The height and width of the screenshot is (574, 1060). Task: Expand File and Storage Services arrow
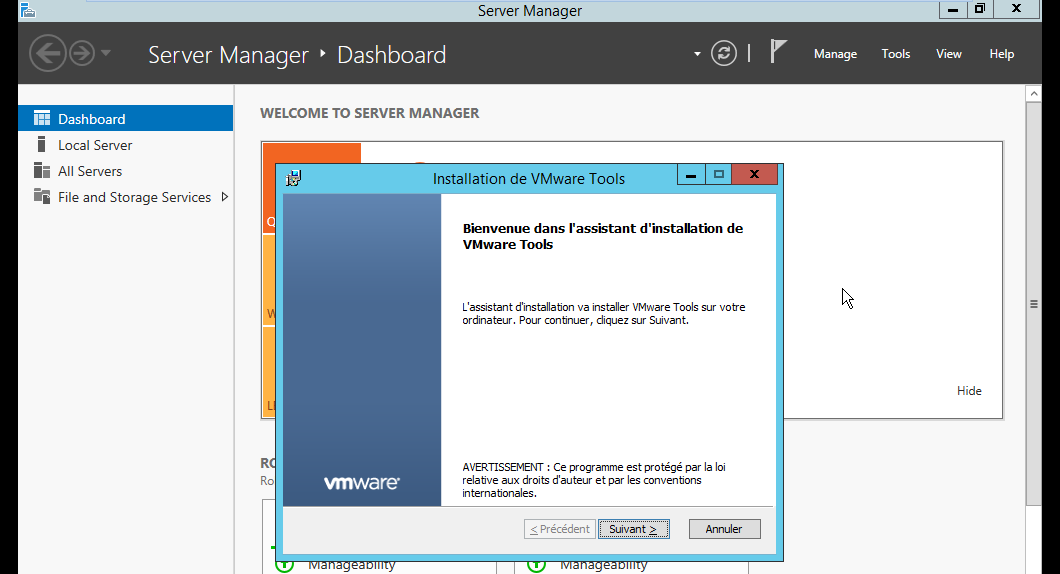[x=224, y=197]
